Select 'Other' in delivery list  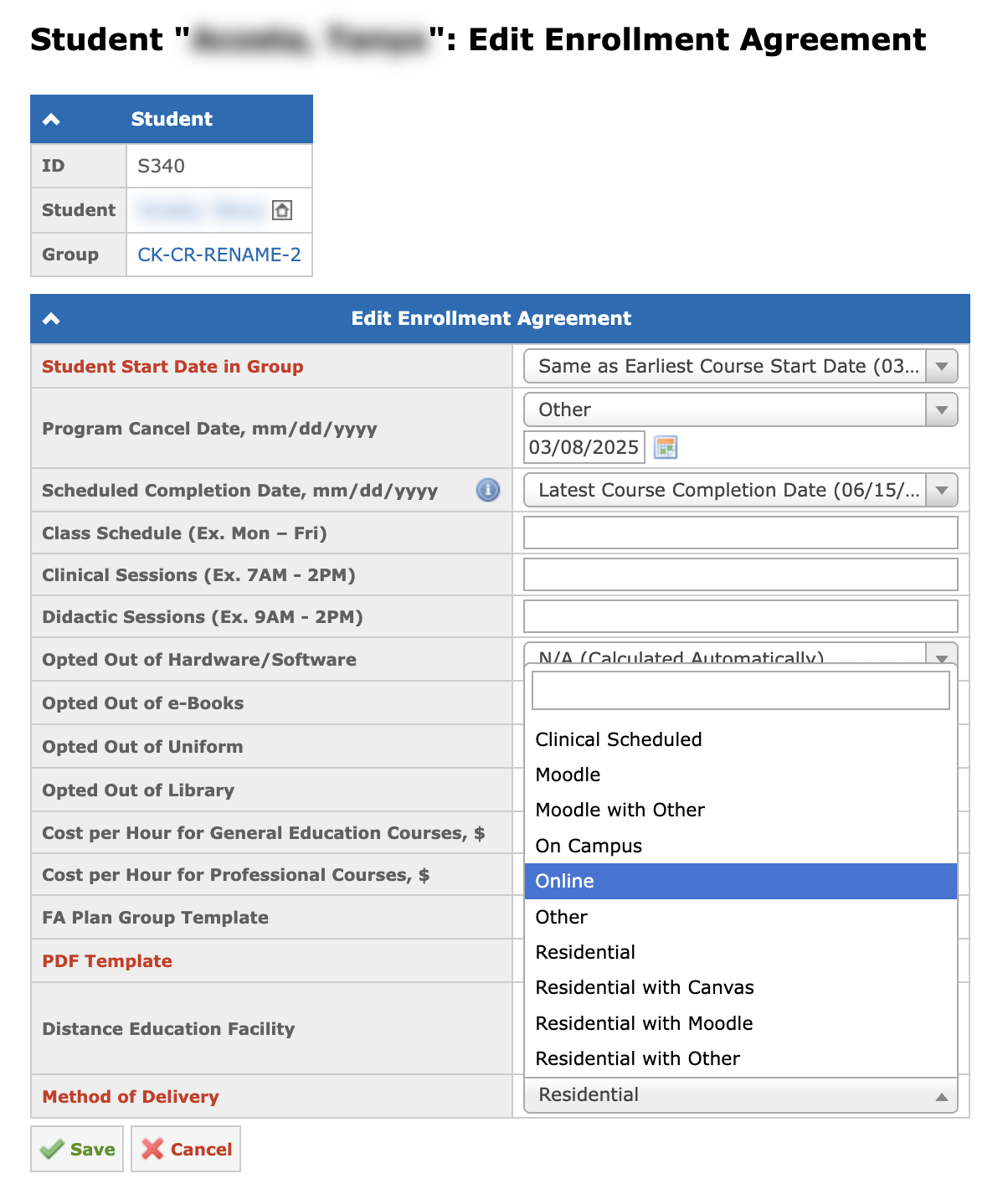tap(741, 917)
